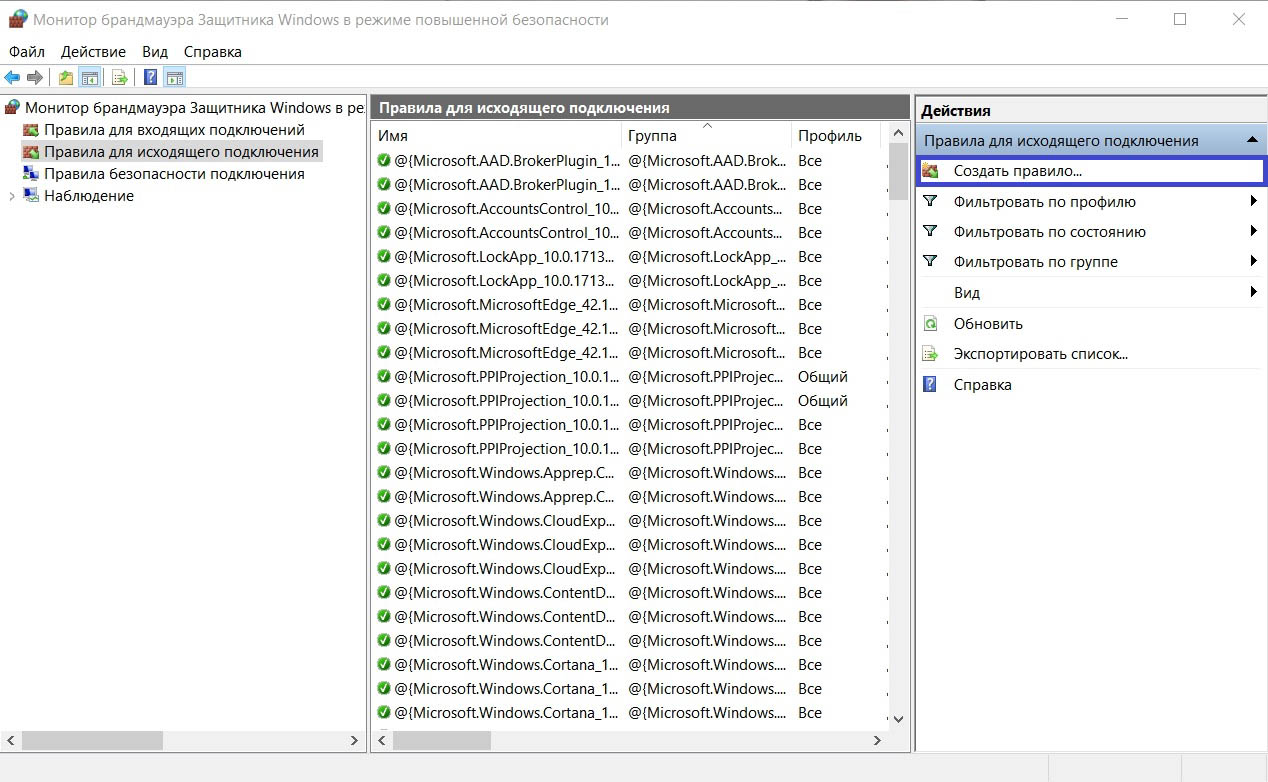The height and width of the screenshot is (782, 1268).
Task: Open the Вид submenu arrow in Actions pane
Action: [1253, 293]
